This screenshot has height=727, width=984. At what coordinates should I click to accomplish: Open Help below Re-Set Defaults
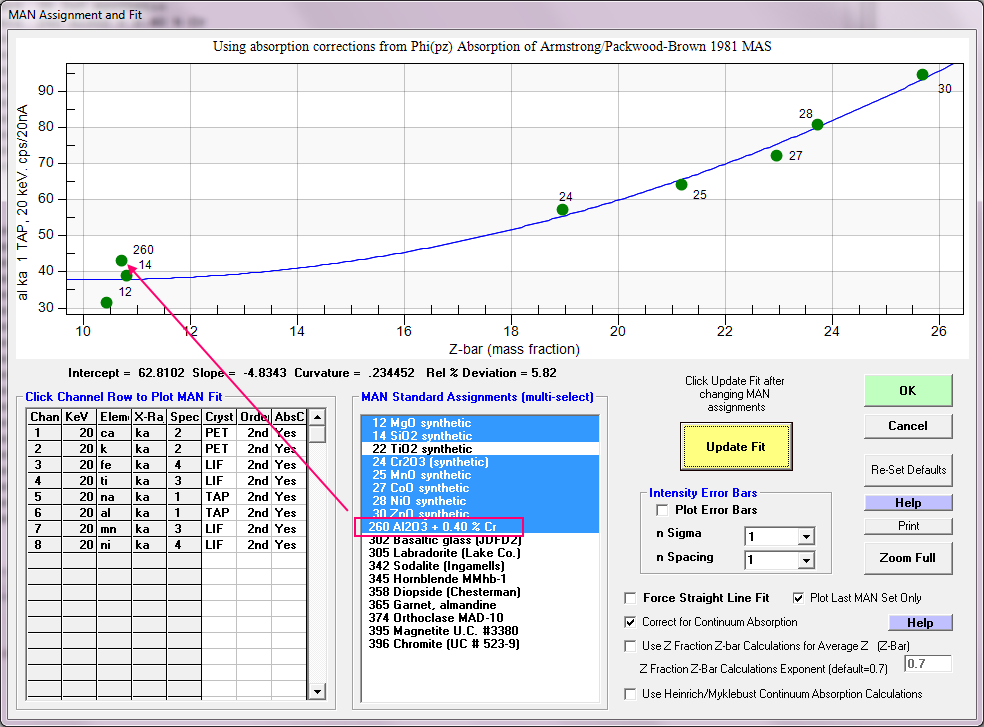(x=908, y=503)
